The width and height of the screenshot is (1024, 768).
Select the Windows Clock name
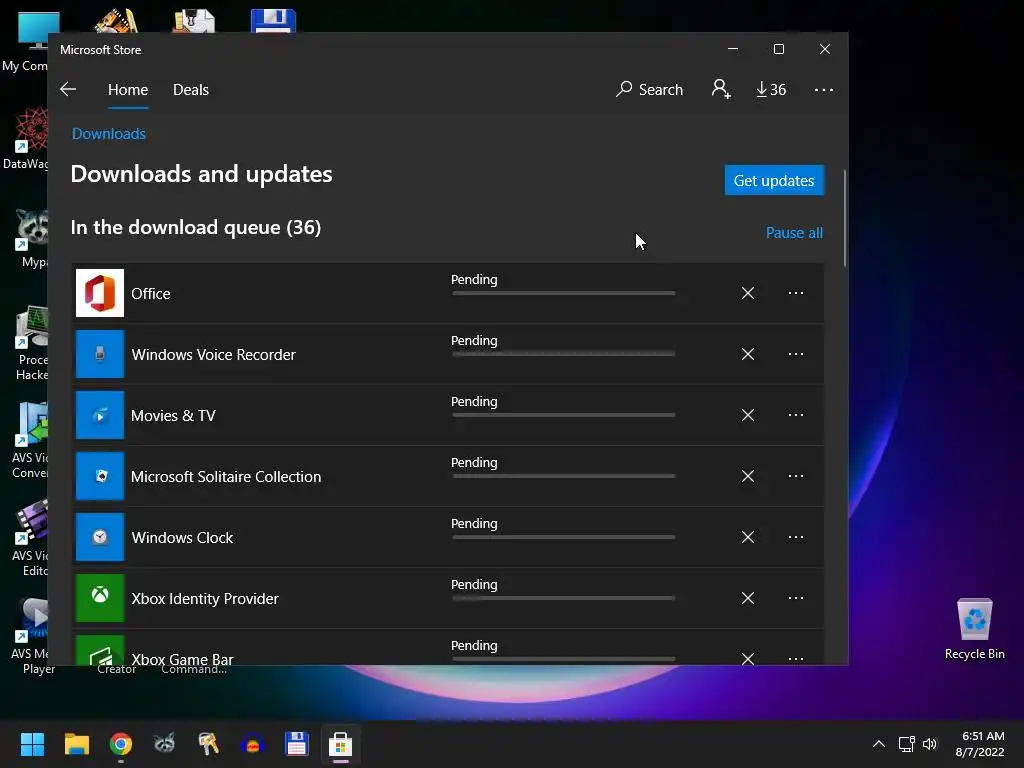click(x=182, y=537)
